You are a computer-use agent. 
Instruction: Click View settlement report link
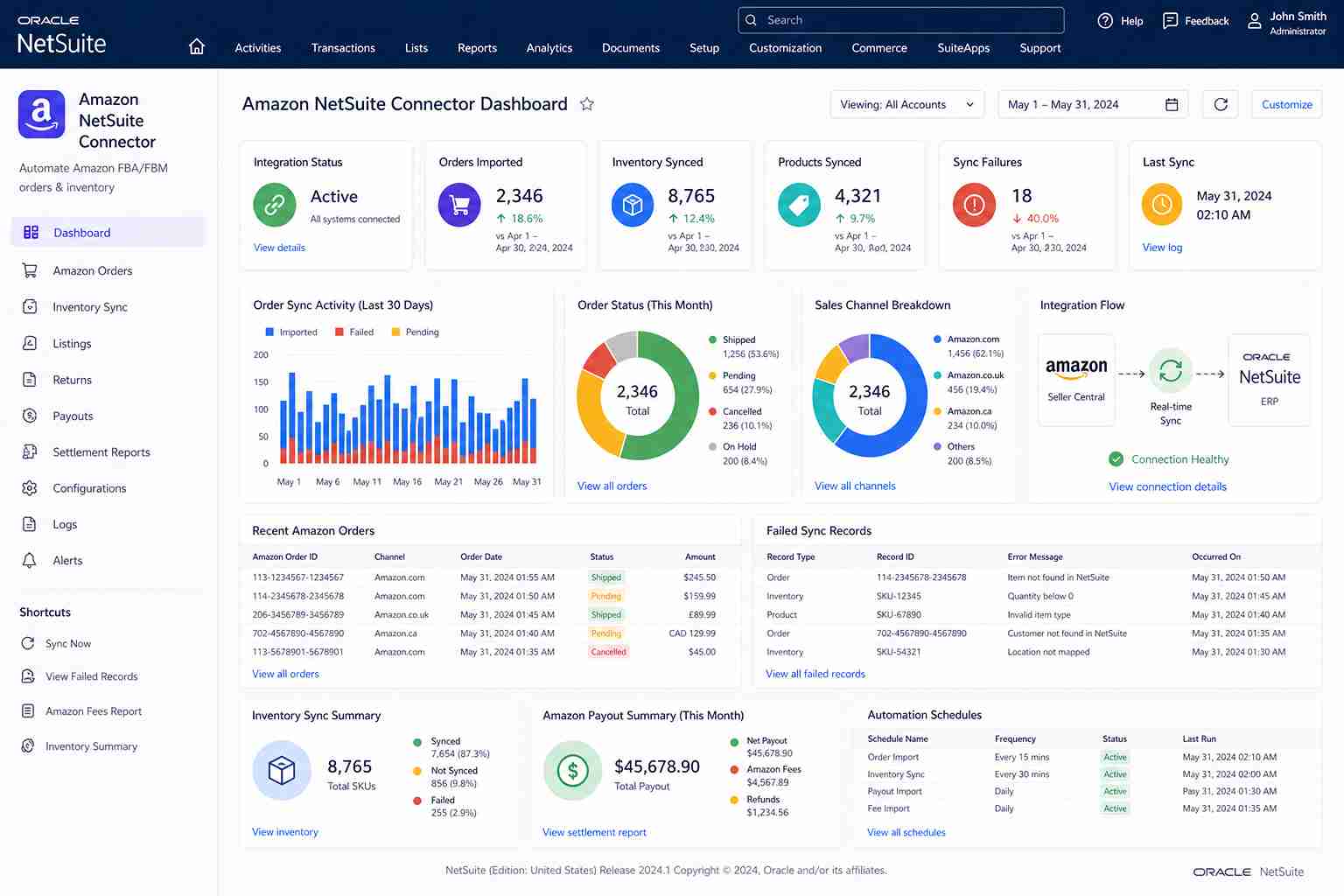pos(594,832)
